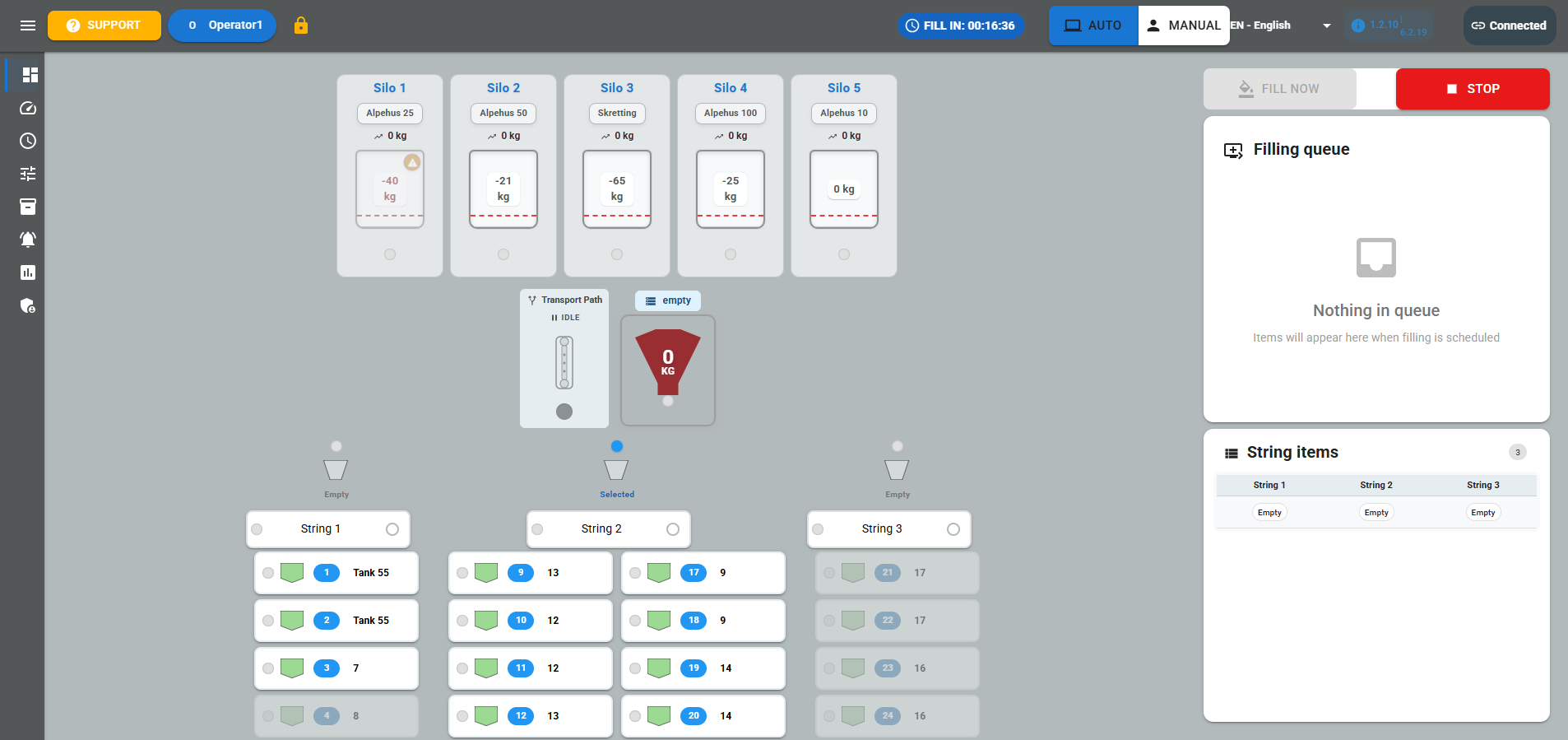Open the Alpehus 25 feed selector on Silo 1
Image resolution: width=1568 pixels, height=740 pixels.
(x=390, y=114)
